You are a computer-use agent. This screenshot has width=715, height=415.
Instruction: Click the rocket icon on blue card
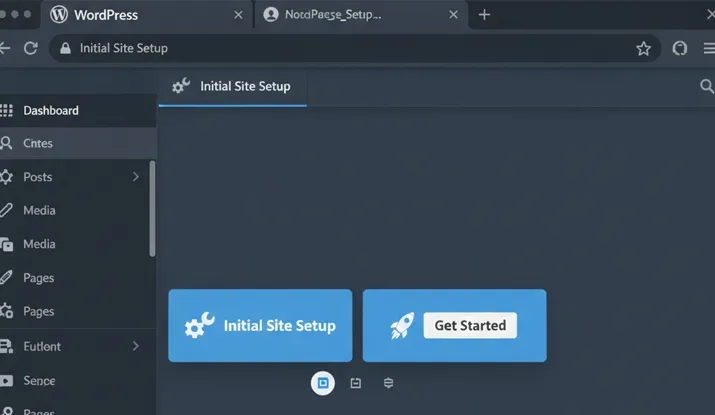pyautogui.click(x=400, y=325)
